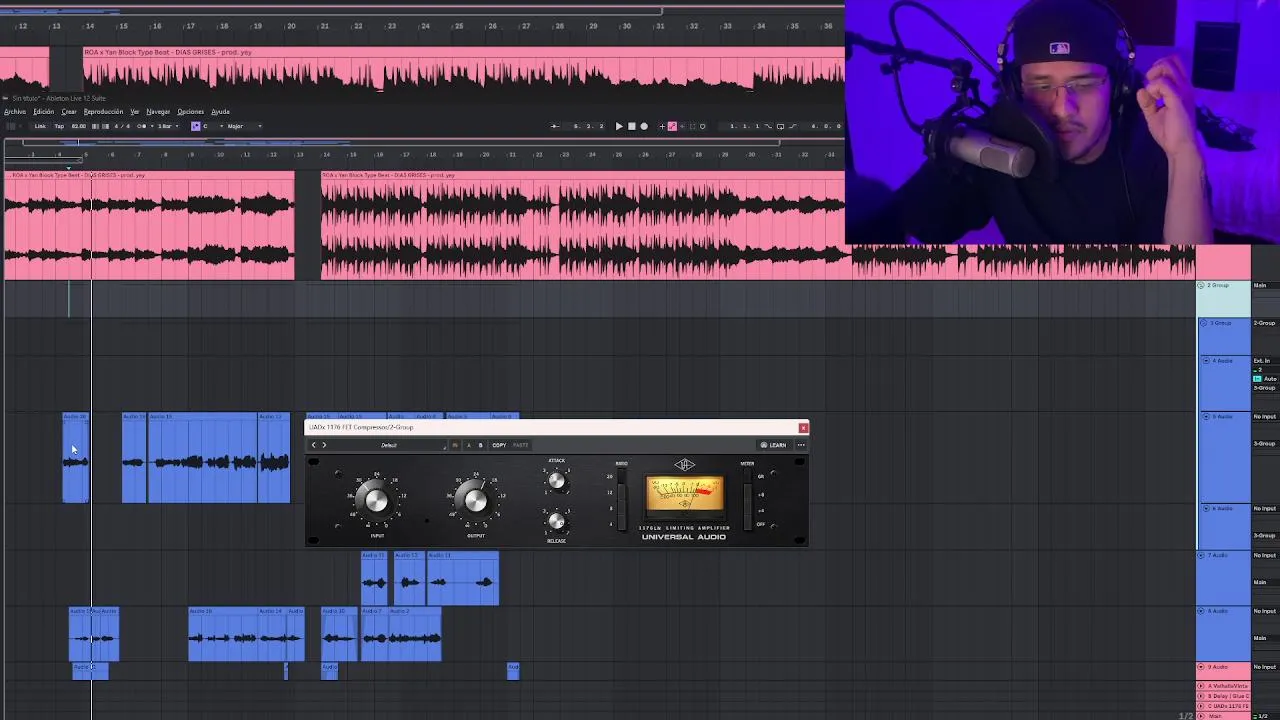Close the UADx 1176 FET Compressor window

(803, 428)
